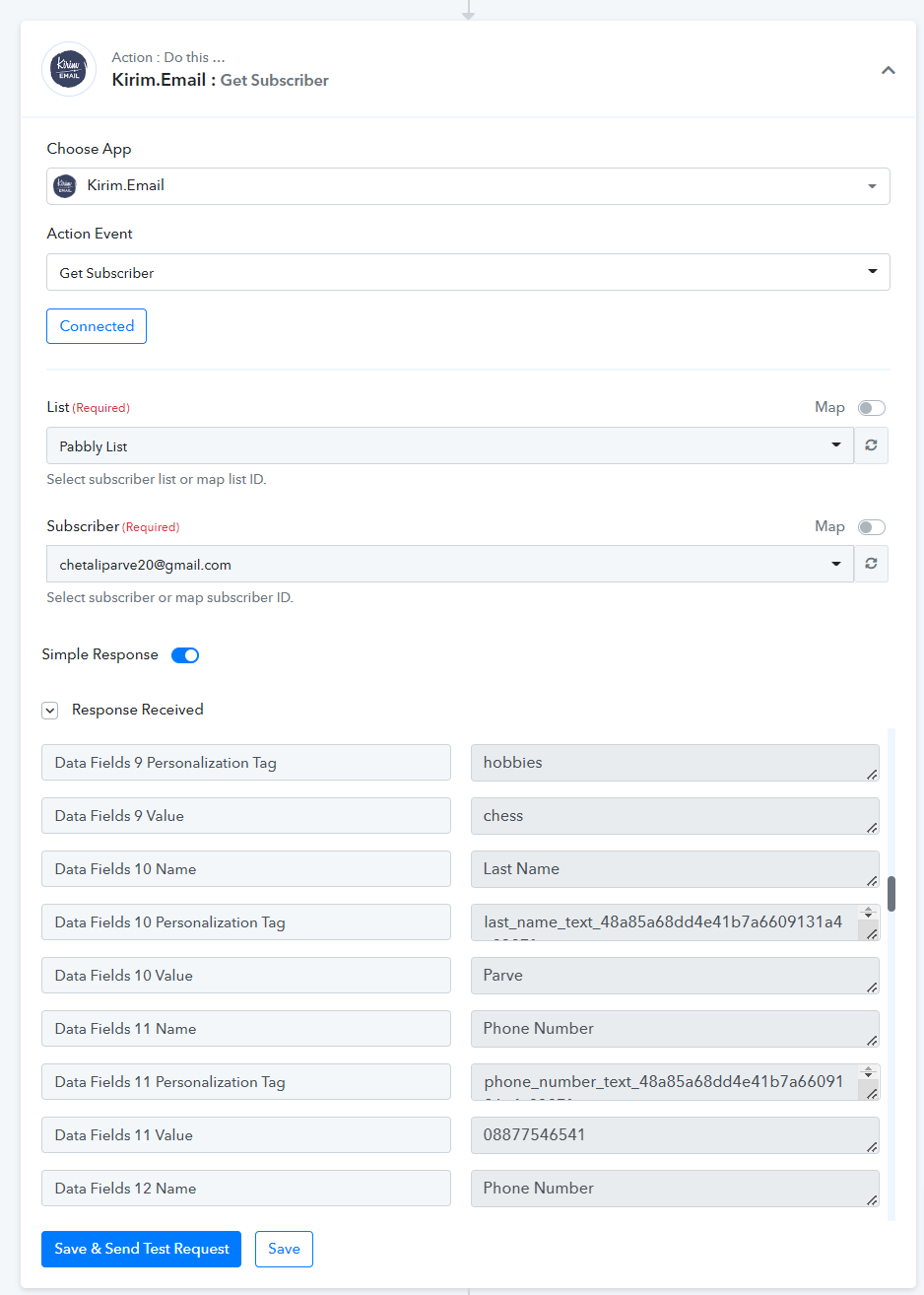Open the Action Event dropdown showing Get Subscriber
The image size is (924, 1295).
tap(468, 272)
